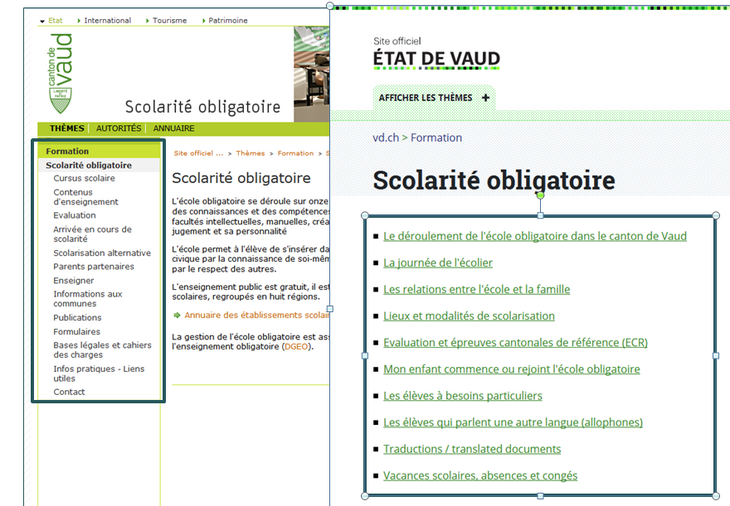Click the green rotation handle above the list
730x506 pixels.
point(540,196)
